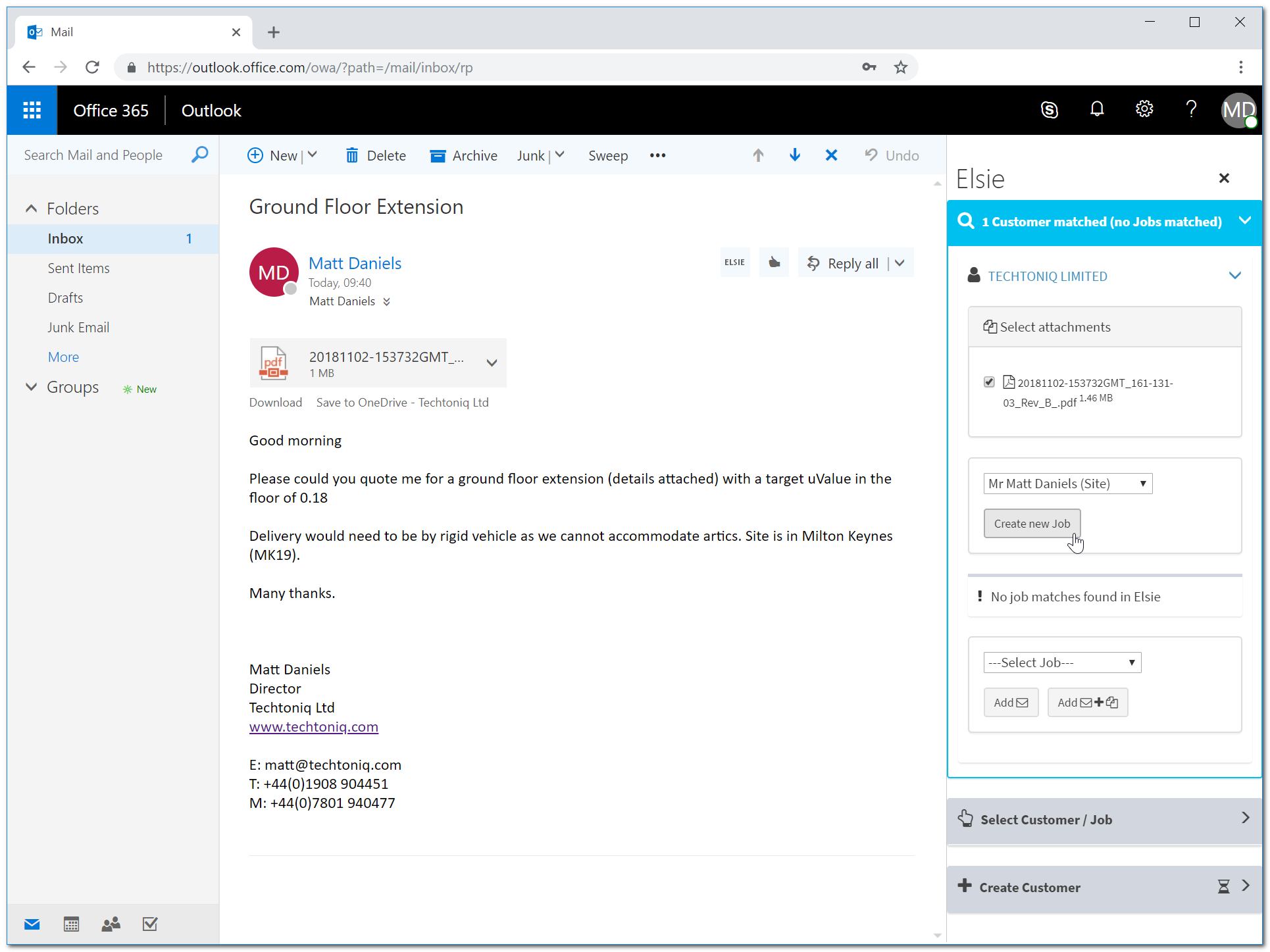Image resolution: width=1270 pixels, height=952 pixels.
Task: Click the Sweep toolbar option
Action: (607, 156)
